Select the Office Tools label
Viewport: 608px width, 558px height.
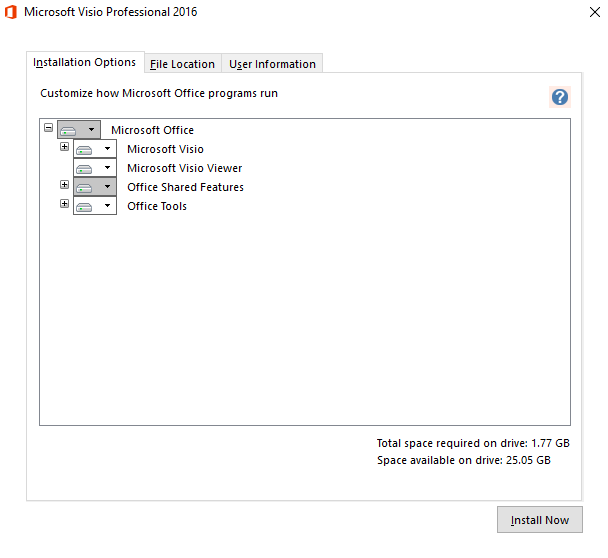coord(157,206)
